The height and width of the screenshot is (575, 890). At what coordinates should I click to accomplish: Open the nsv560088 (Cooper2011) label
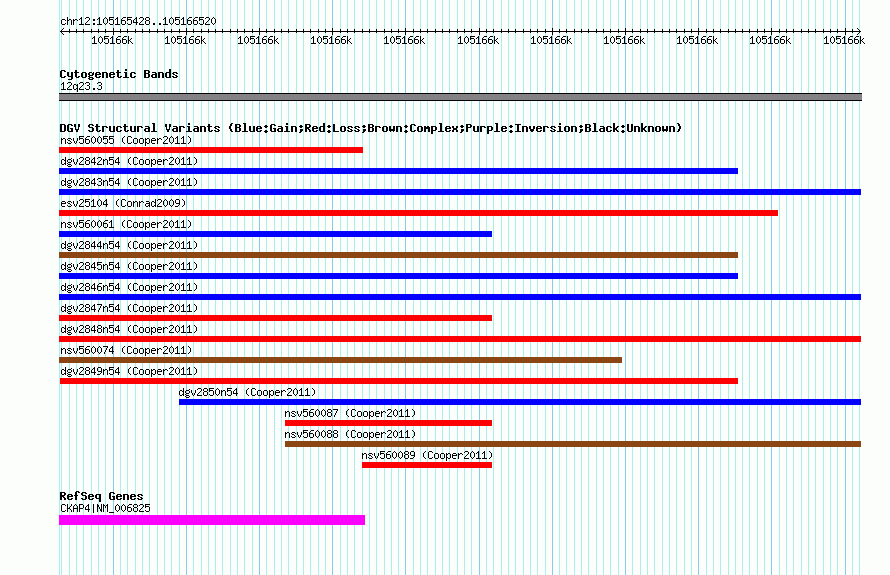[x=350, y=434]
